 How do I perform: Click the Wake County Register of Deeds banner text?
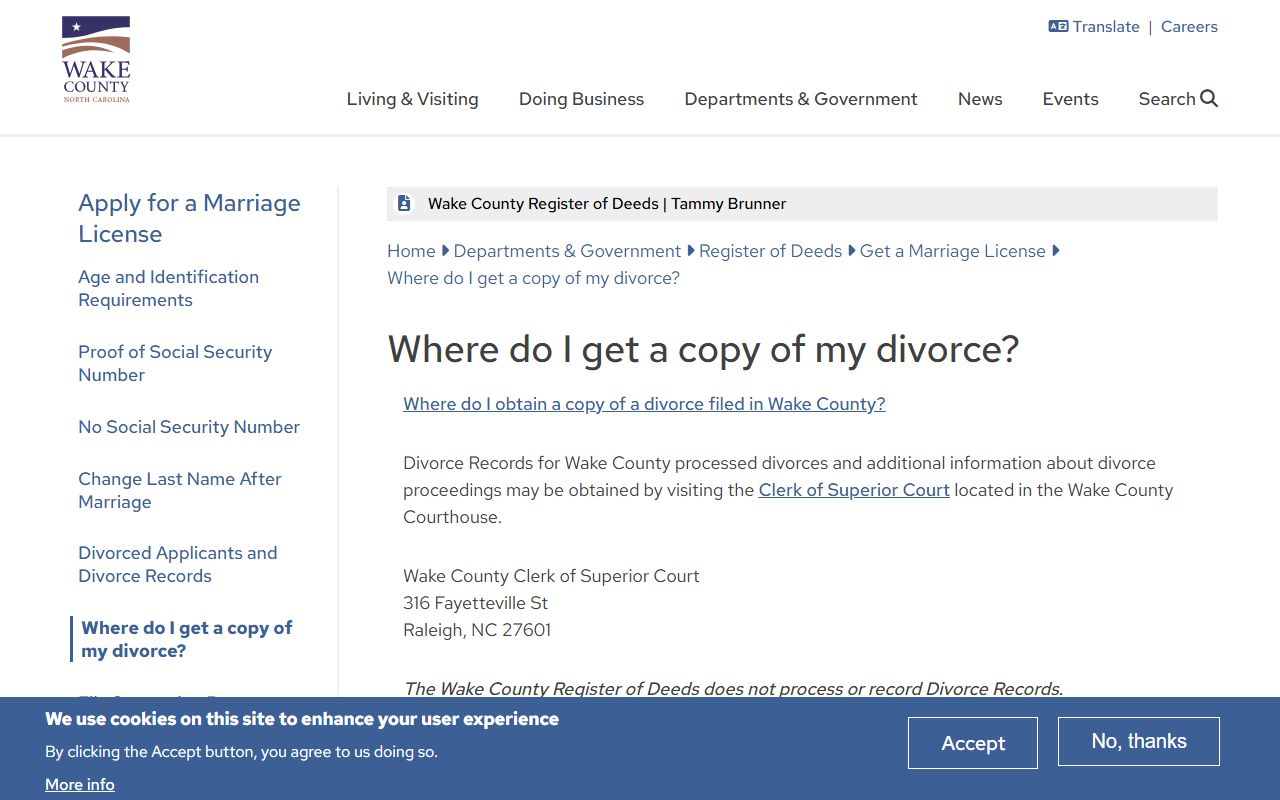607,204
